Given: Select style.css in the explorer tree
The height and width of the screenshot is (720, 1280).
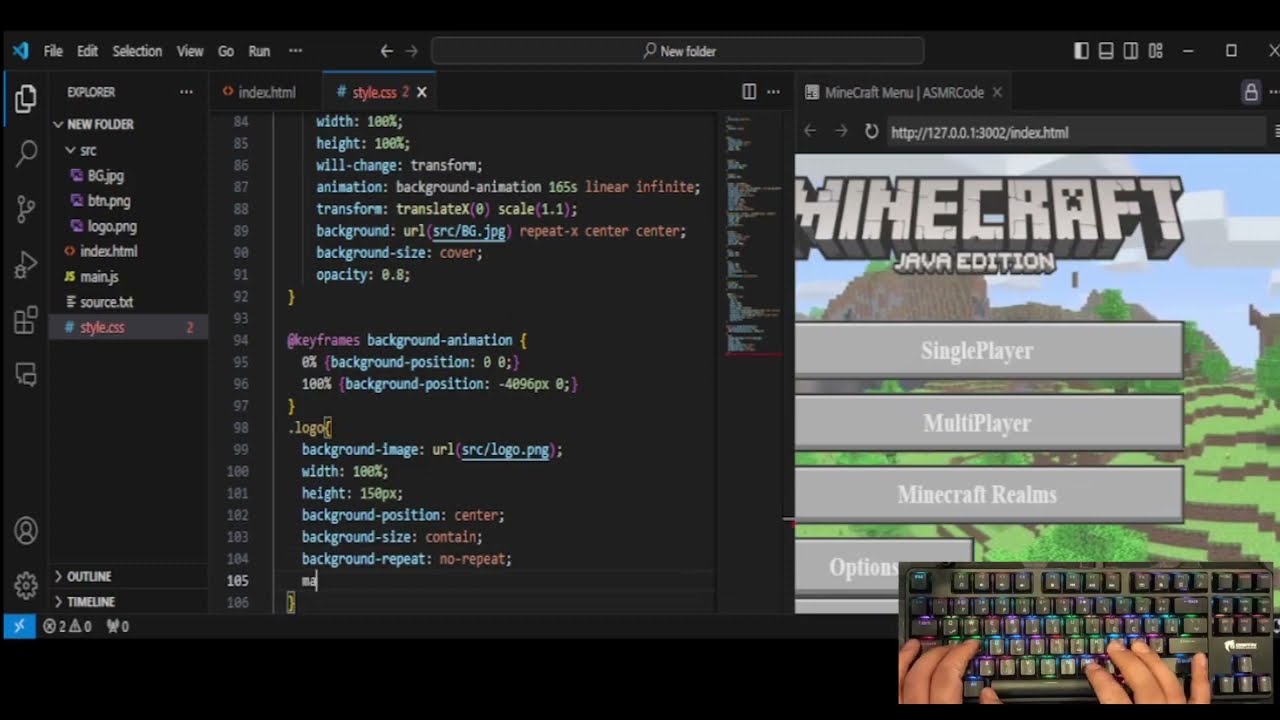Looking at the screenshot, I should pyautogui.click(x=128, y=327).
